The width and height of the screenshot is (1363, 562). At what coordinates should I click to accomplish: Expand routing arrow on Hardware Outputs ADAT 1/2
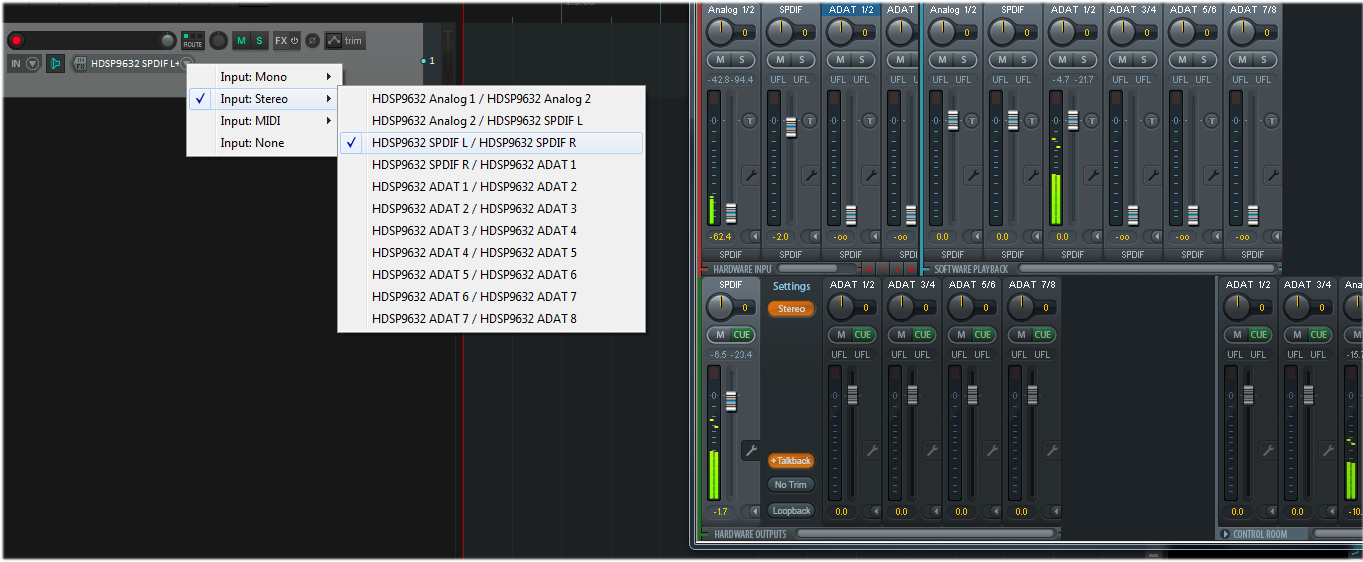pyautogui.click(x=876, y=512)
